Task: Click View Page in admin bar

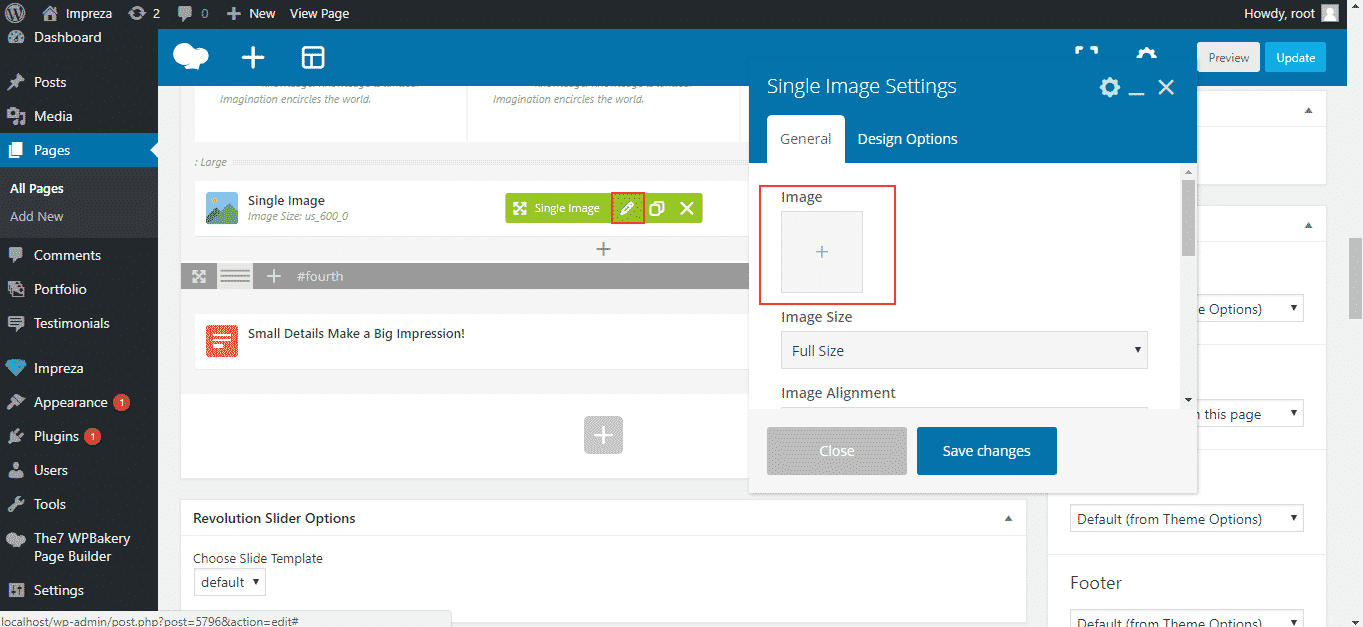Action: (x=319, y=13)
